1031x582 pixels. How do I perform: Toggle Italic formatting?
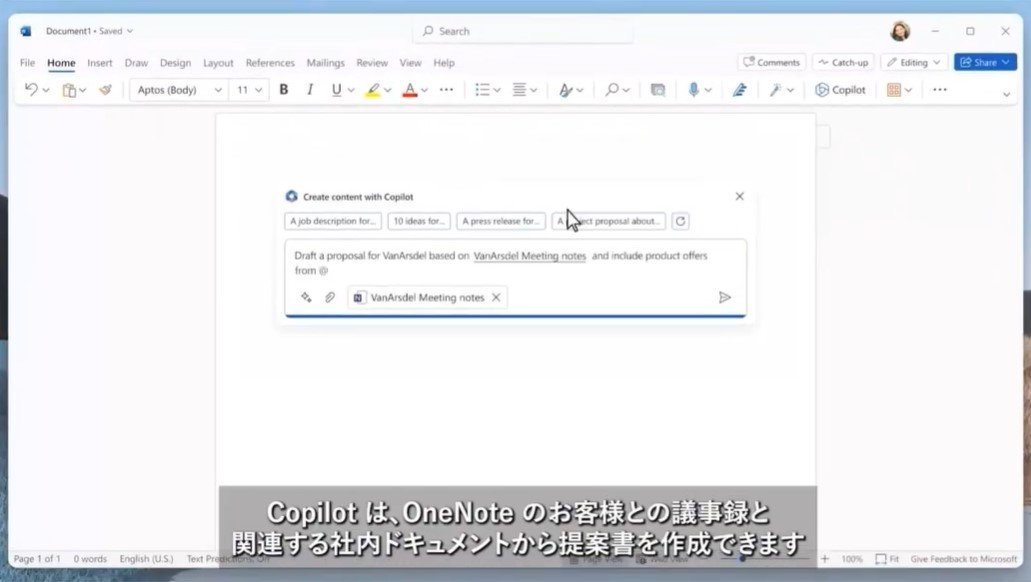[x=310, y=89]
